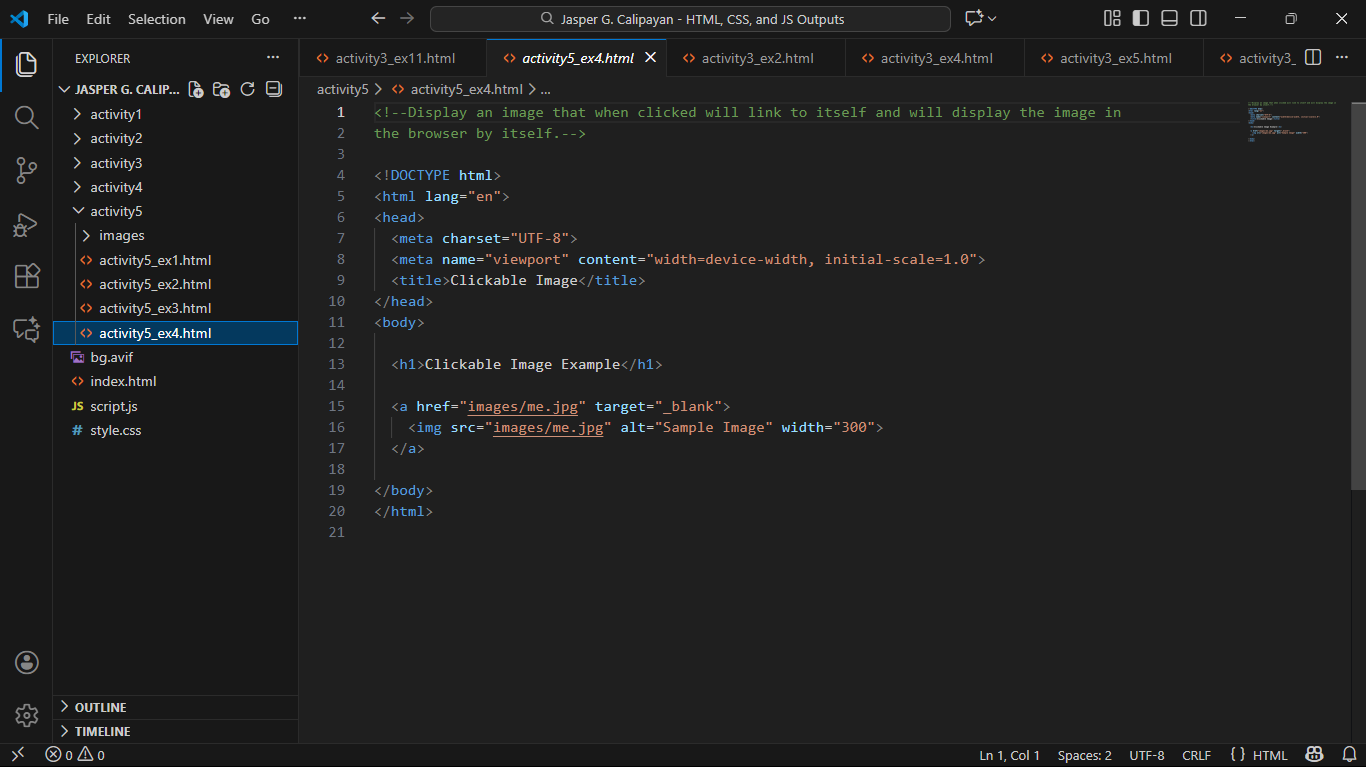1366x767 pixels.
Task: Open the Manage gear icon
Action: click(27, 715)
